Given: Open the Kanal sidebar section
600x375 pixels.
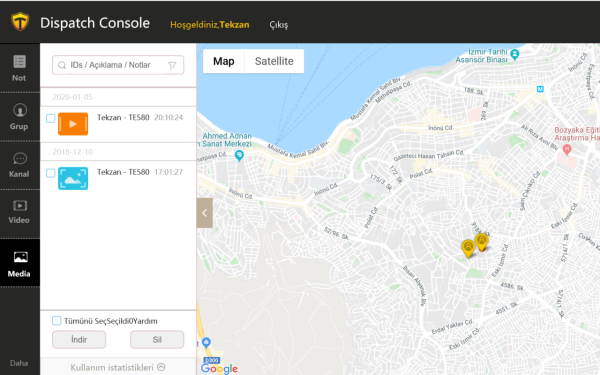Looking at the screenshot, I should [x=19, y=165].
